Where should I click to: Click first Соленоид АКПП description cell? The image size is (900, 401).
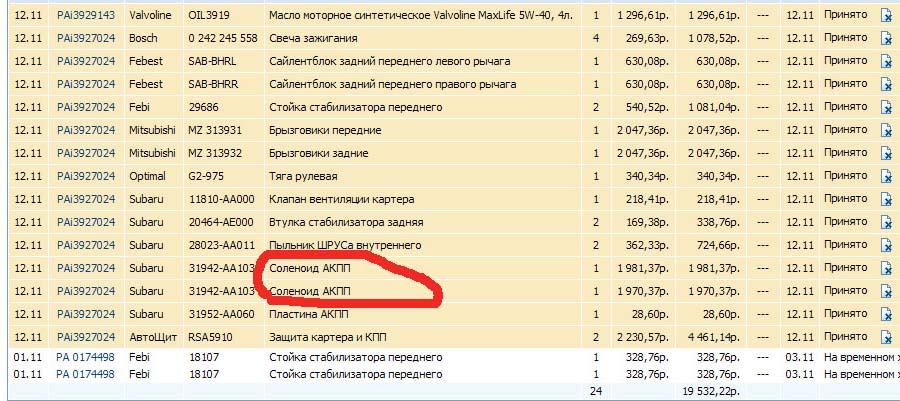click(310, 268)
